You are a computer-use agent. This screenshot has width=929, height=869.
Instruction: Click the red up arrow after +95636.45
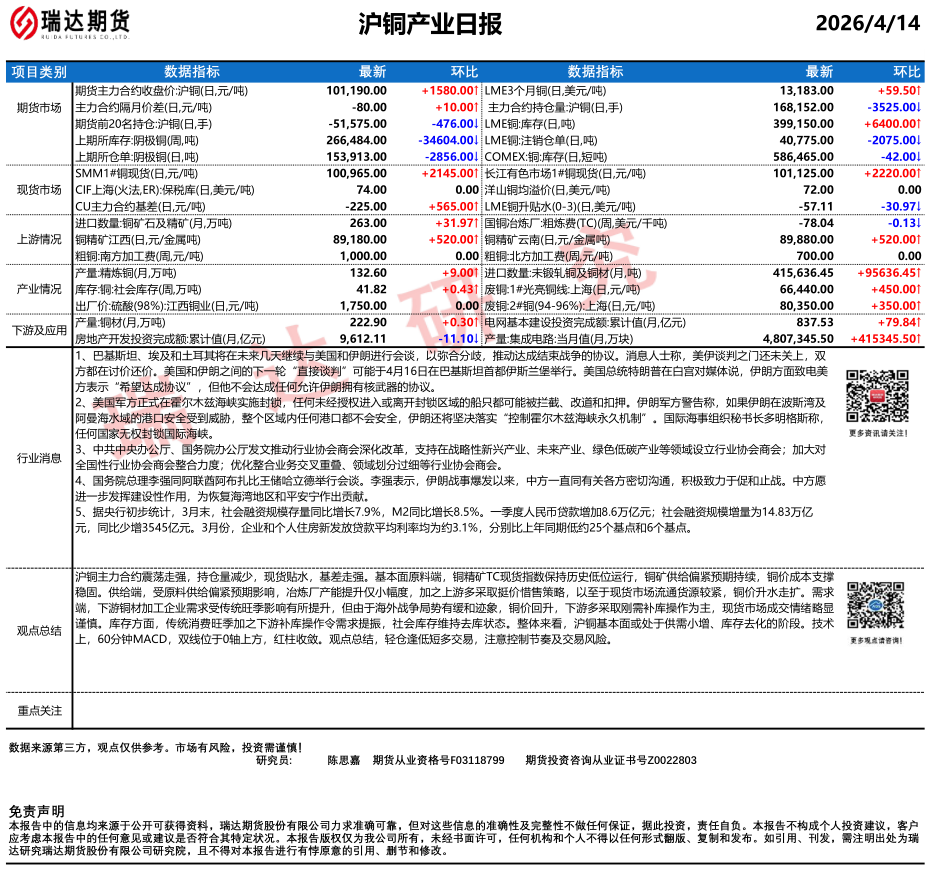click(x=918, y=272)
